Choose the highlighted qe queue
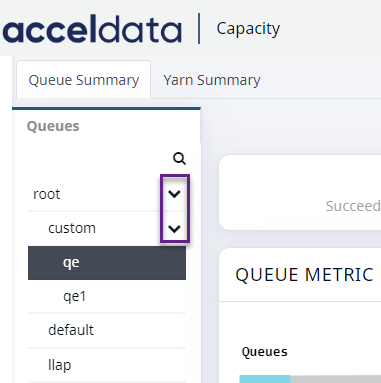Viewport: 381px width, 383px height. (107, 263)
